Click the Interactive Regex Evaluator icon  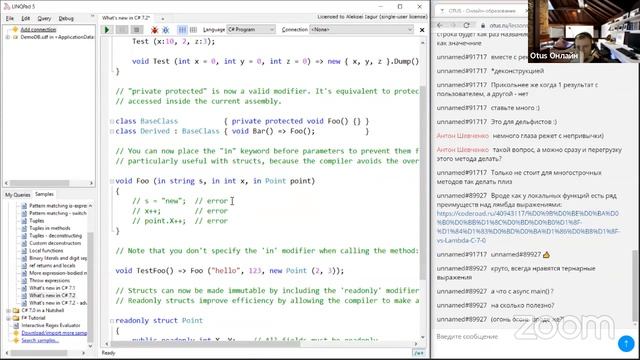pyautogui.click(x=16, y=326)
